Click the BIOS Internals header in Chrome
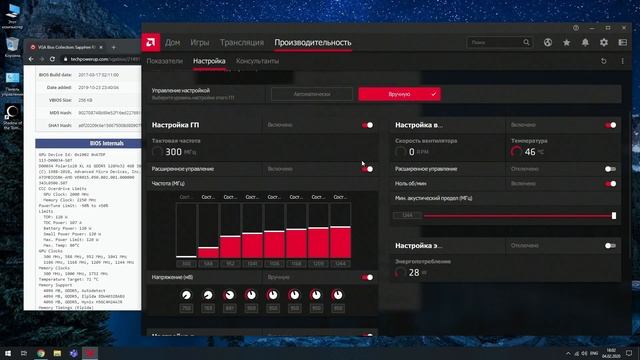 [89, 143]
